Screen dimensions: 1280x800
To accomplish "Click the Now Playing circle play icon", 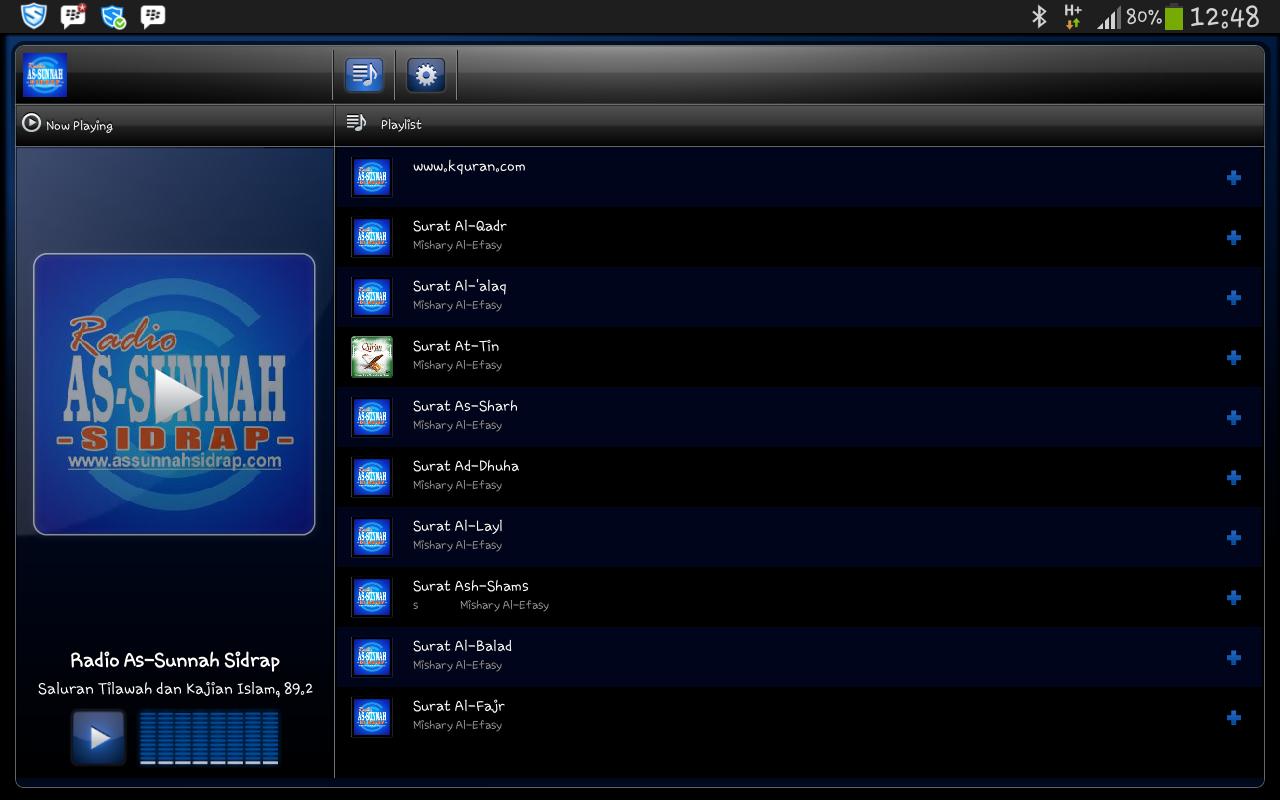I will tap(31, 123).
